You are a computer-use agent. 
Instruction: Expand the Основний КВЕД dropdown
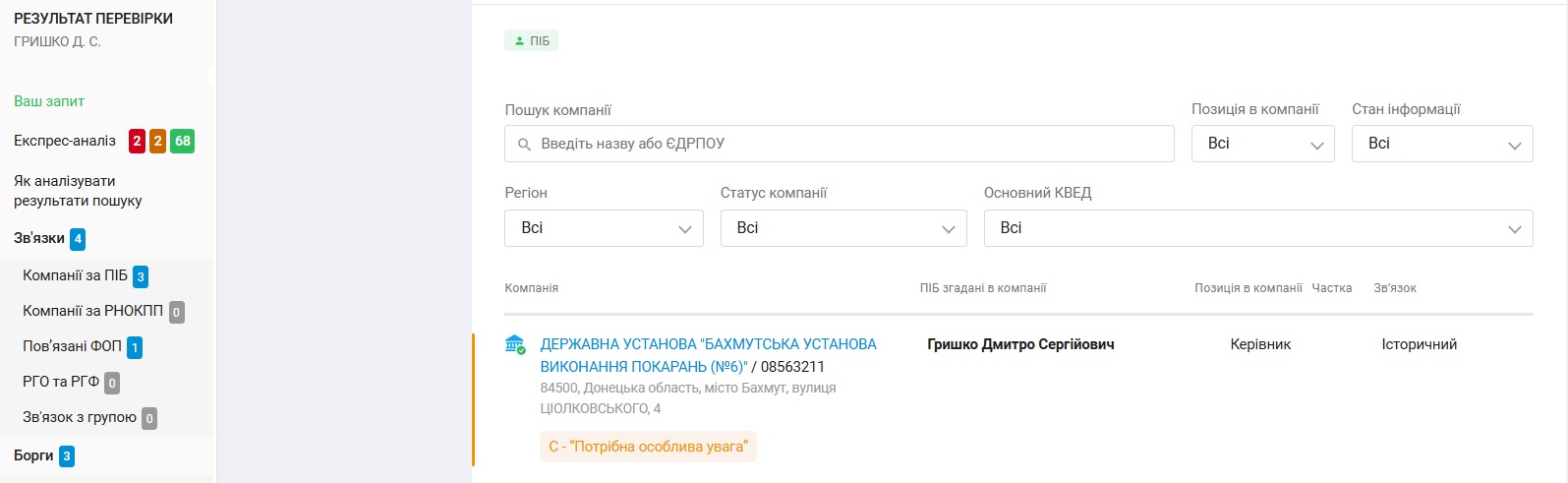pos(1258,228)
